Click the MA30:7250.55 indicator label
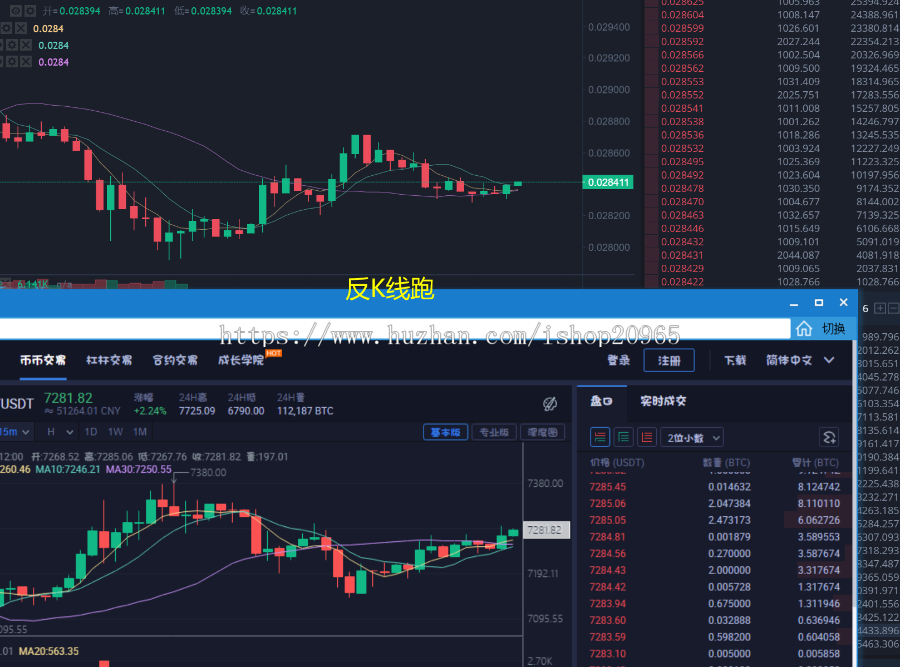The height and width of the screenshot is (667, 900). pos(138,470)
